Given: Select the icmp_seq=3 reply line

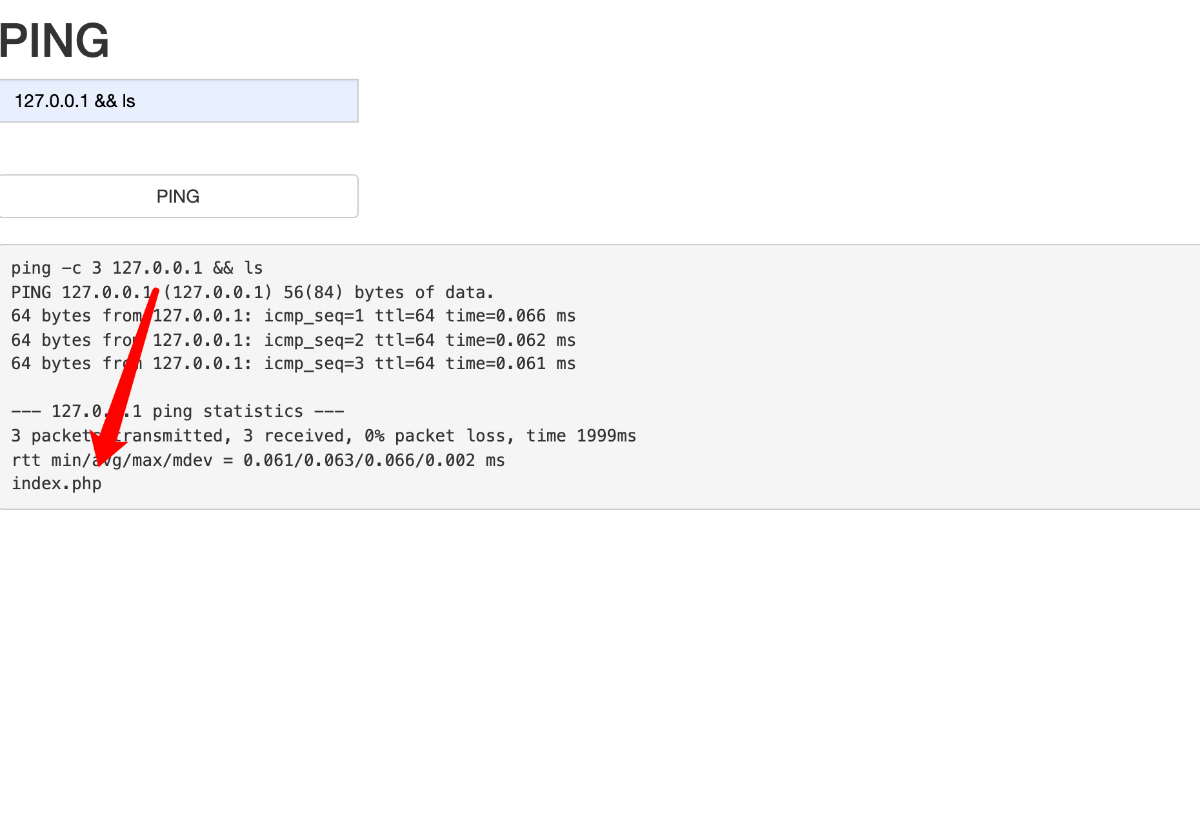Looking at the screenshot, I should [293, 364].
